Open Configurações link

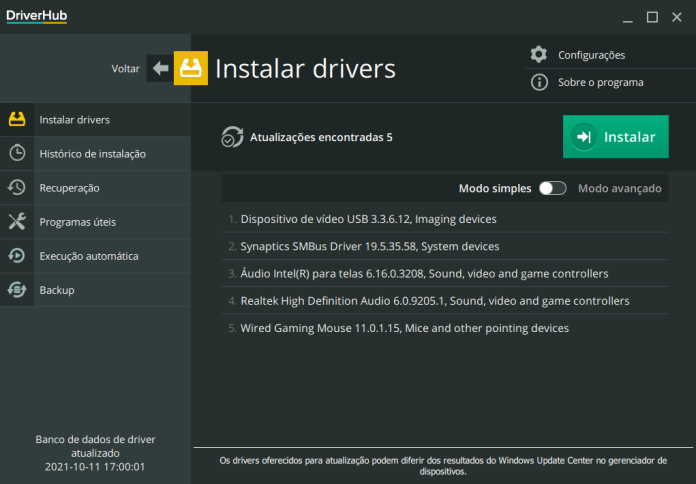[591, 55]
